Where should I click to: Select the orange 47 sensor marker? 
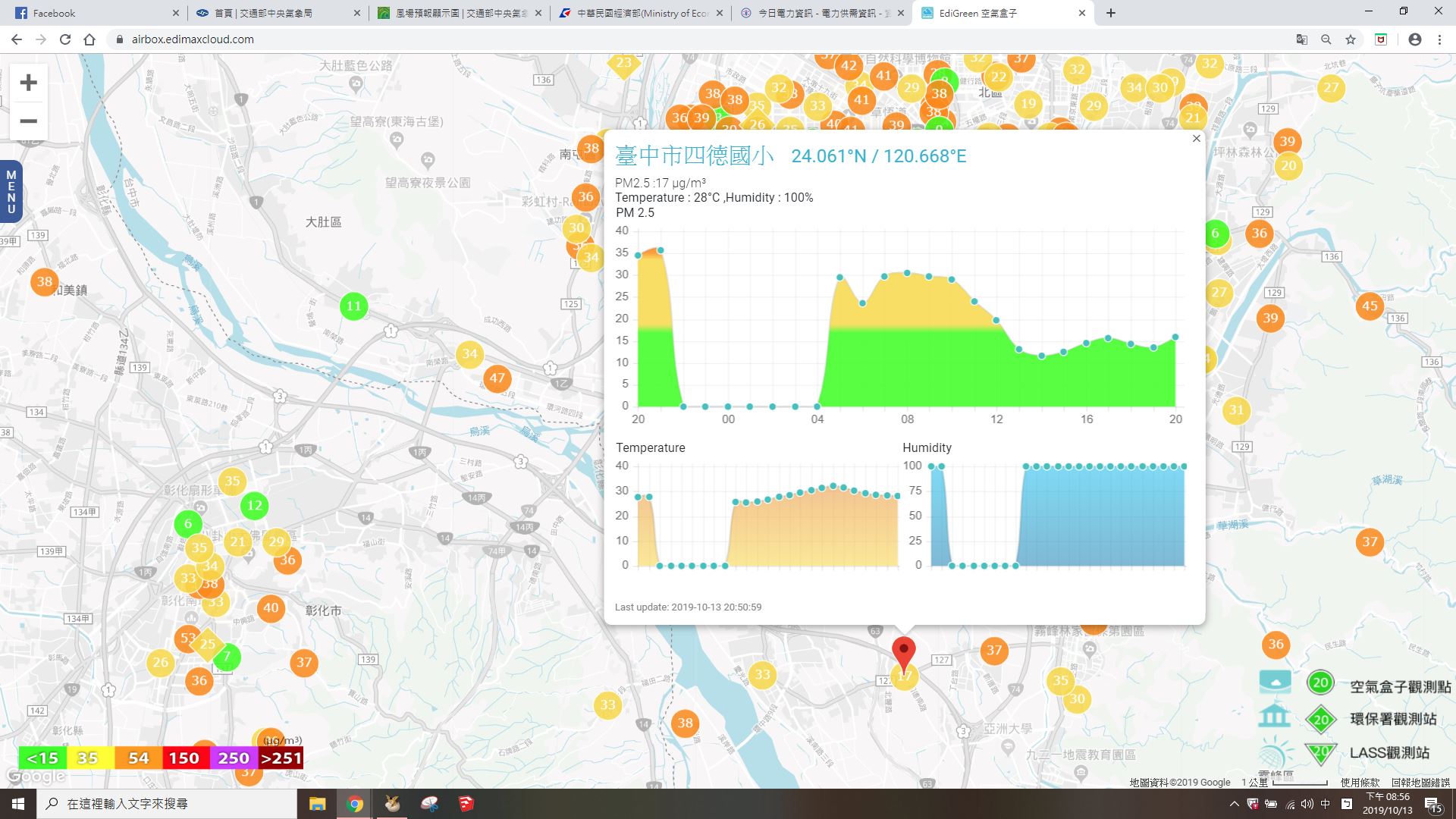(497, 378)
